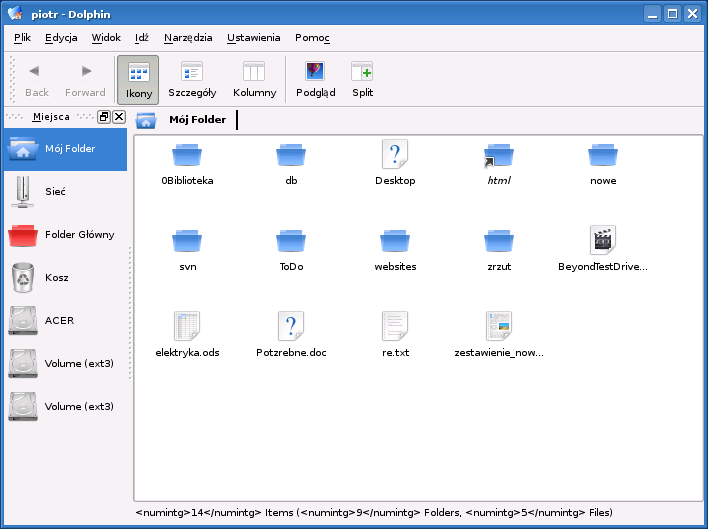Open the websites folder
The height and width of the screenshot is (529, 708).
point(395,241)
